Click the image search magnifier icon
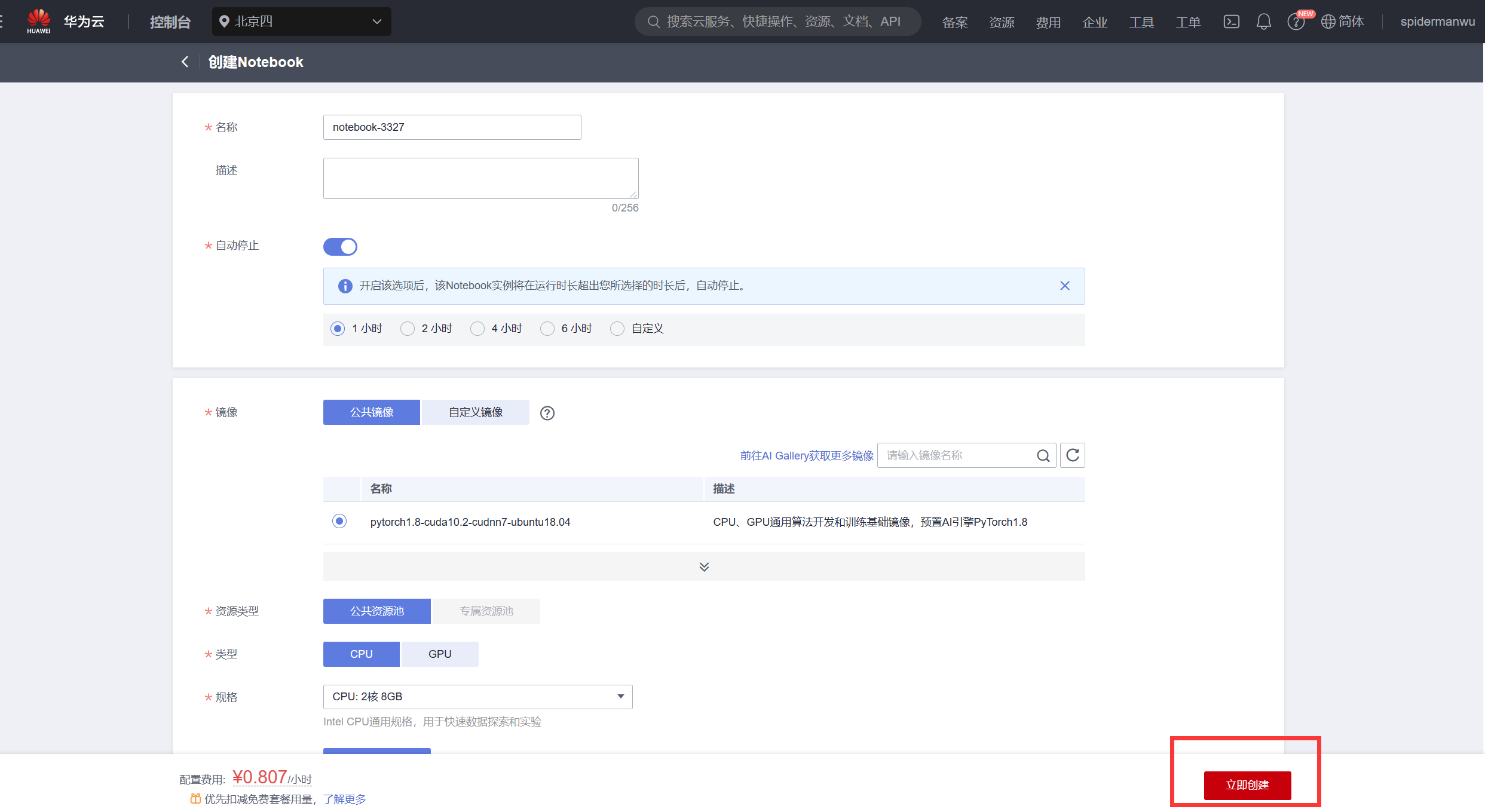Image resolution: width=1485 pixels, height=812 pixels. tap(1043, 456)
